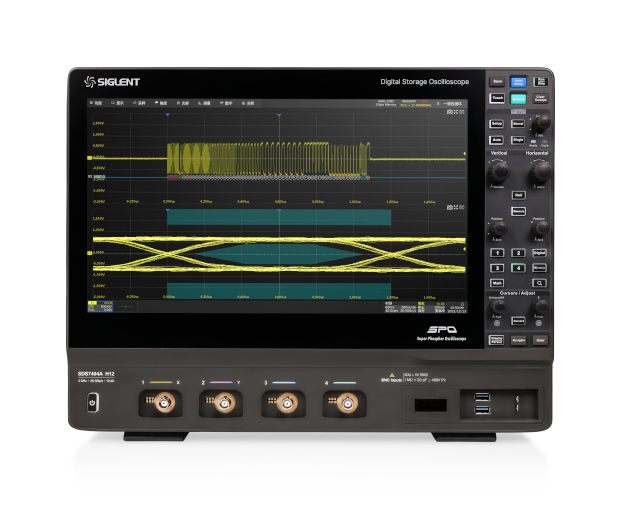Click the Search magnifier button

click(x=540, y=283)
